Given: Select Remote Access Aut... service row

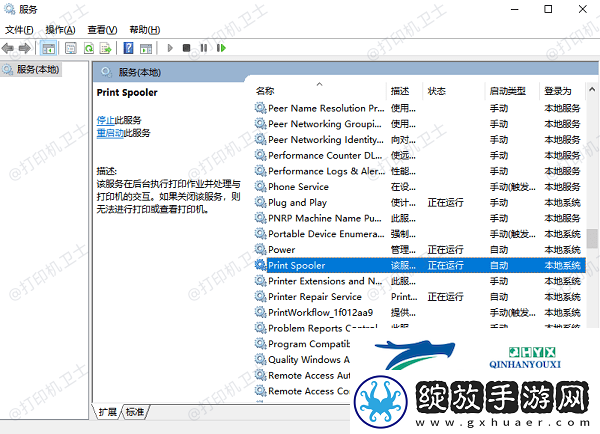Looking at the screenshot, I should (302, 375).
